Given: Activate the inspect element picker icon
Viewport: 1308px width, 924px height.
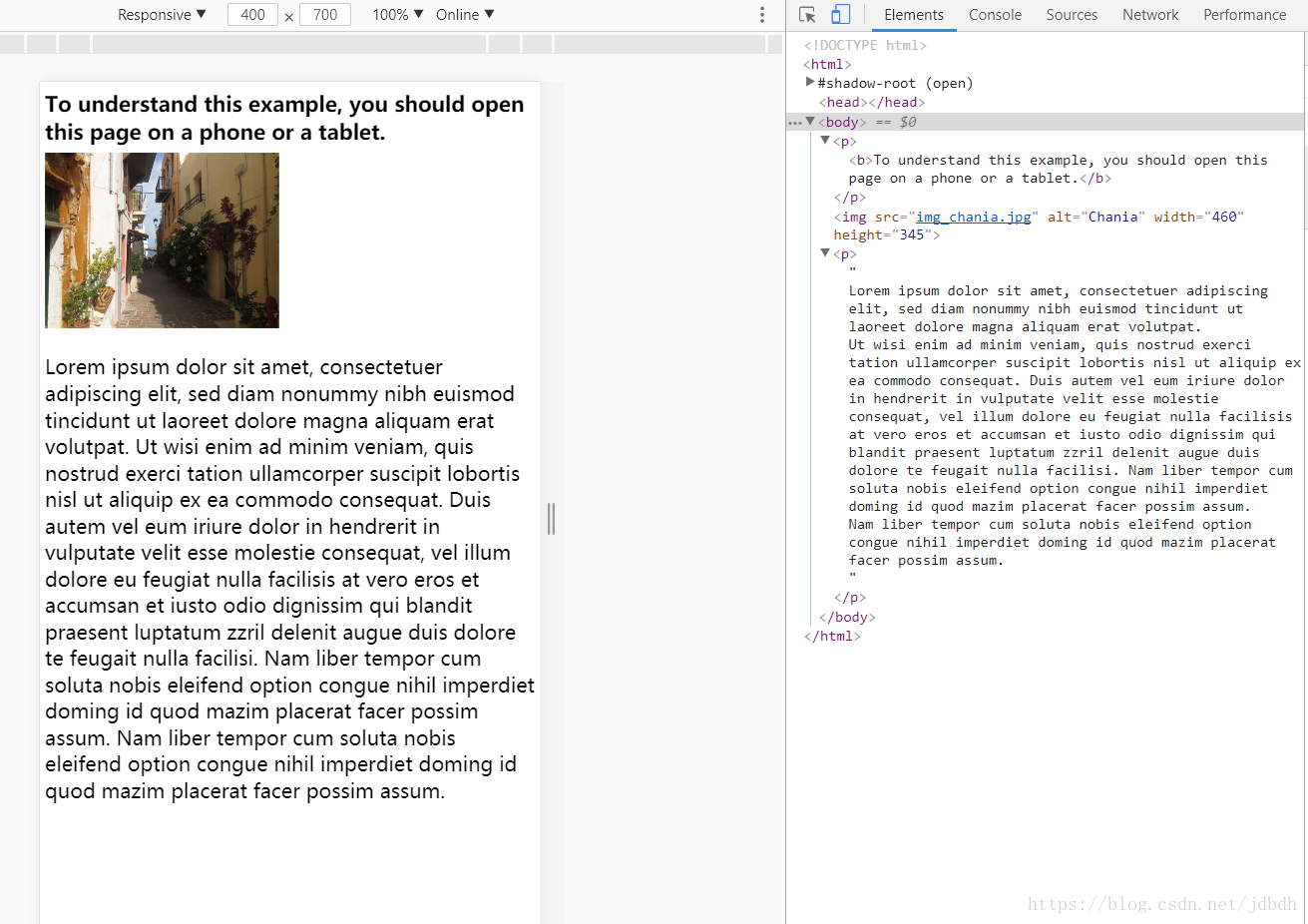Looking at the screenshot, I should click(x=806, y=15).
